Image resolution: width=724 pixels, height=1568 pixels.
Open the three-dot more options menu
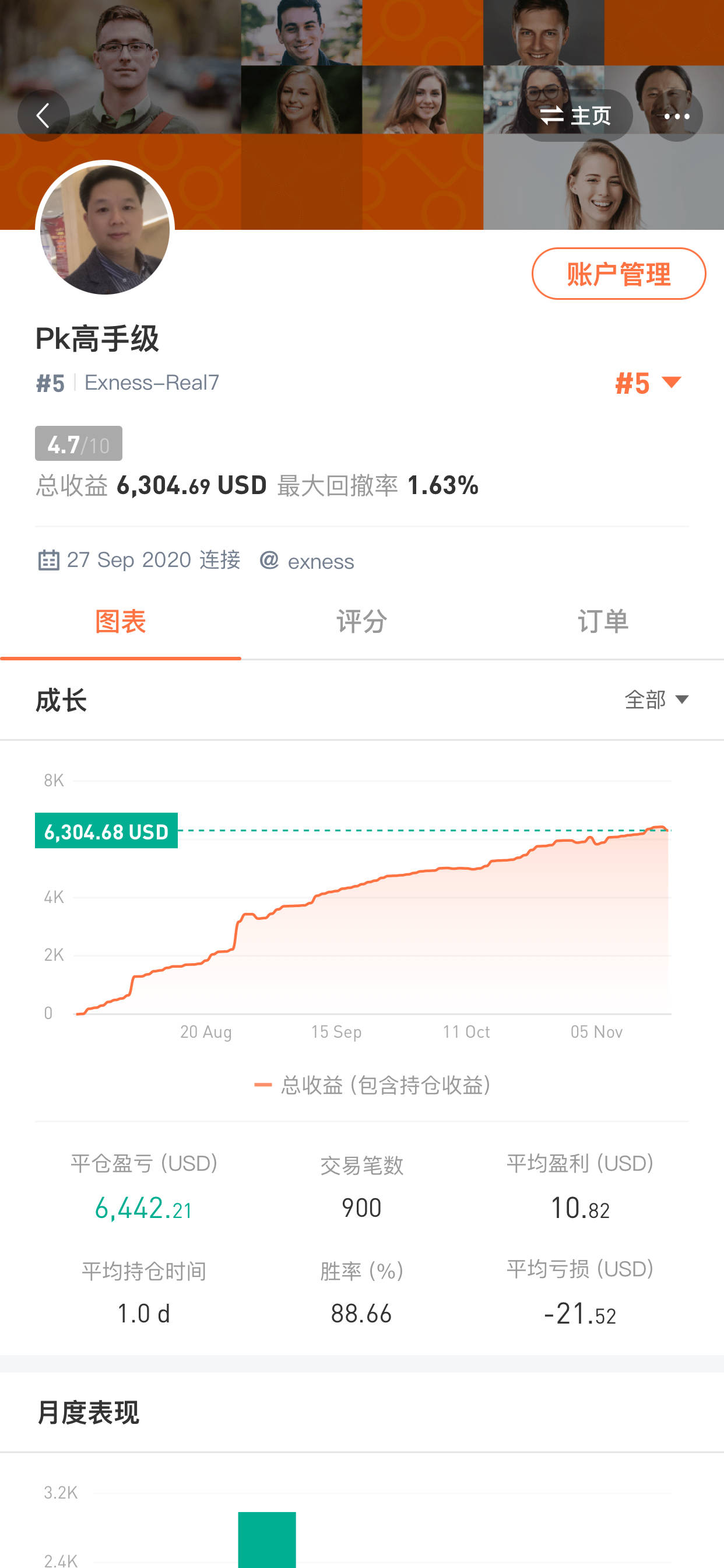pos(676,116)
